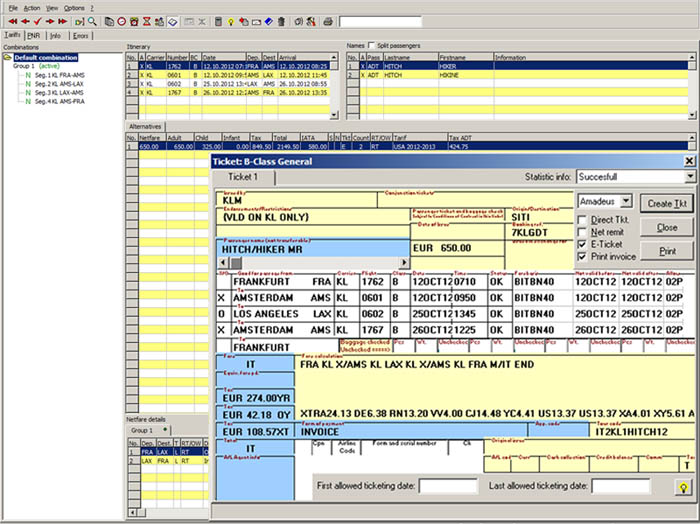This screenshot has height=524, width=700.
Task: Enable the Direct Tkt. checkbox
Action: tap(583, 218)
